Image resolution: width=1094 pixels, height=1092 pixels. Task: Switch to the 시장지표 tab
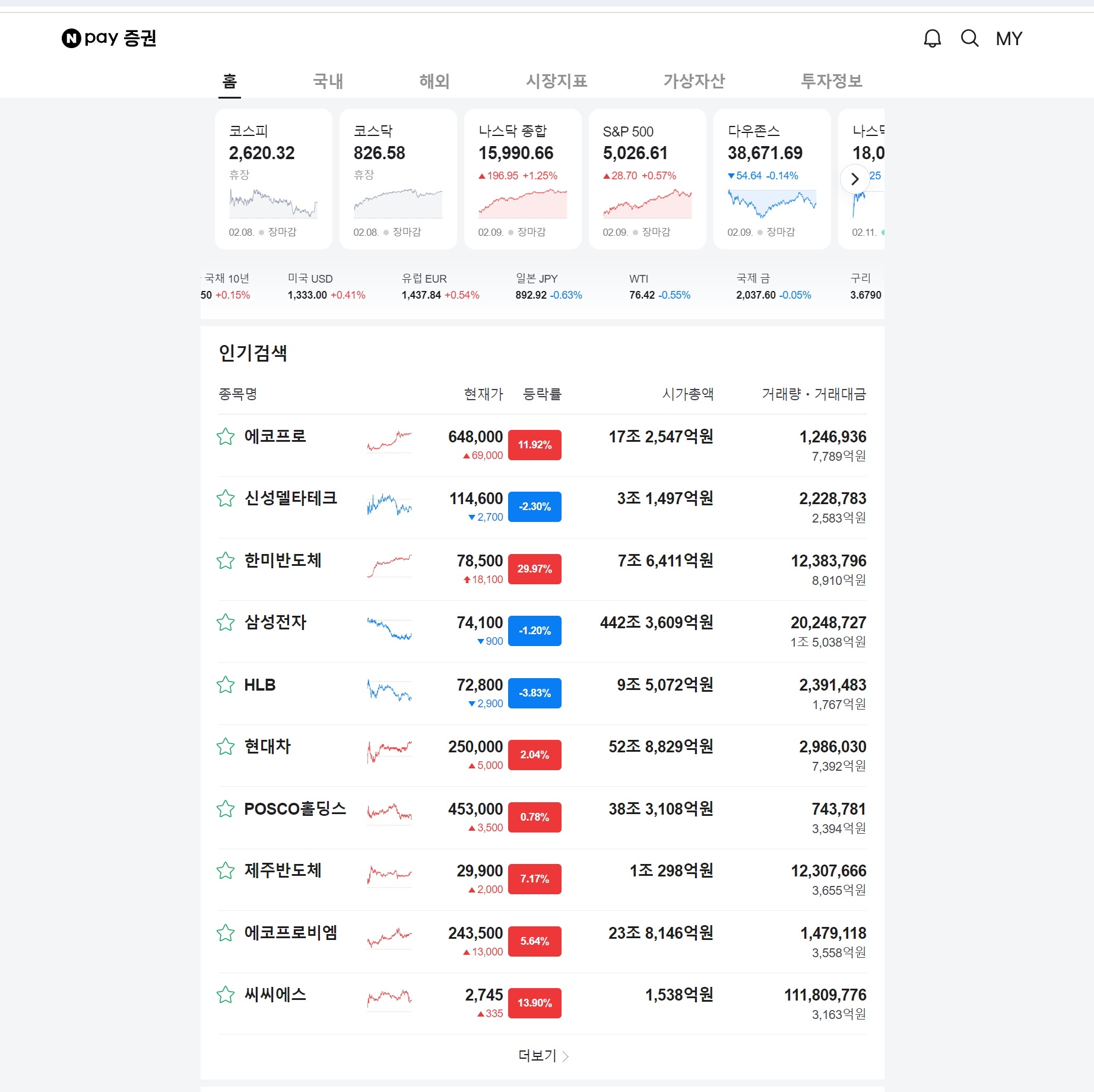pos(557,81)
